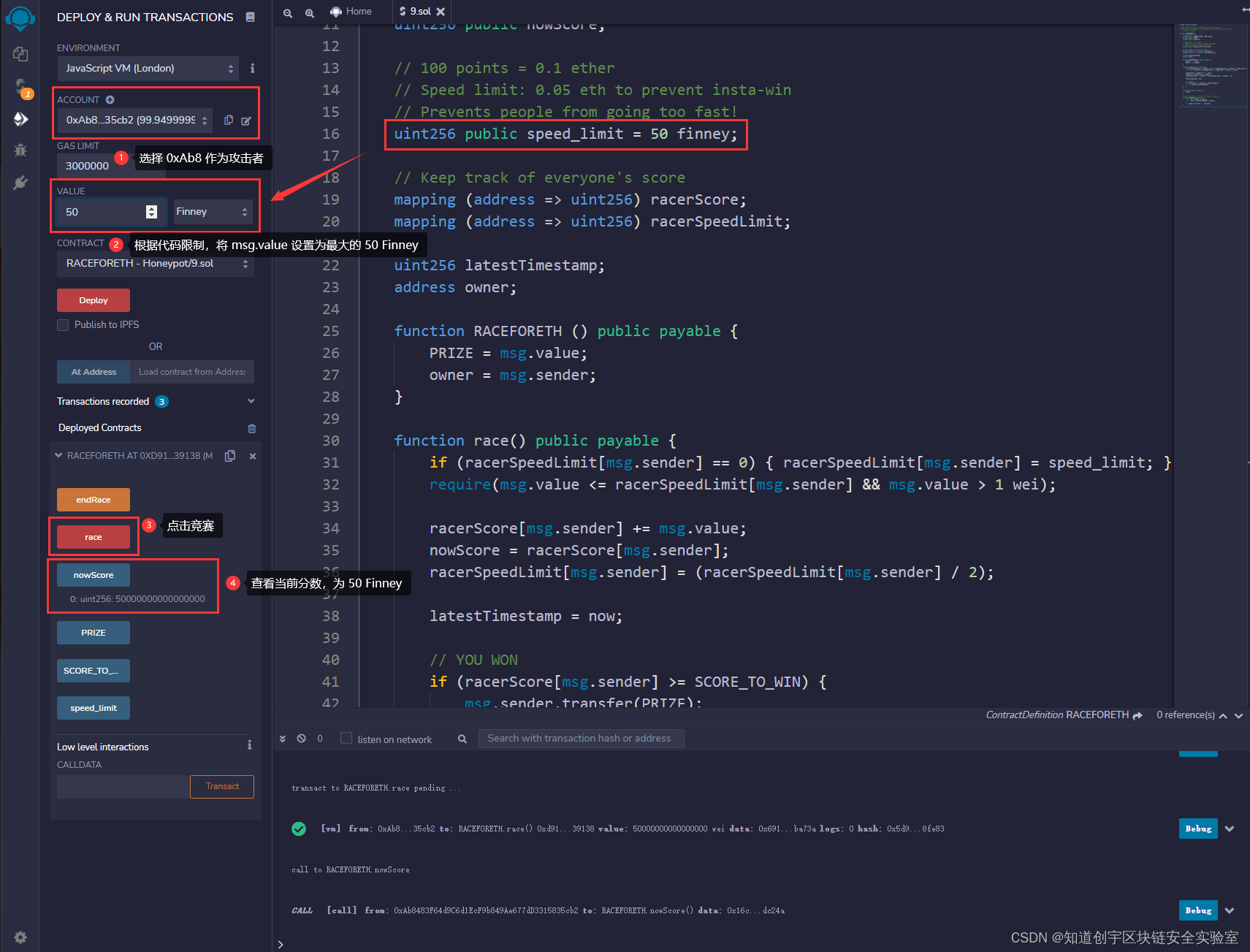Expand the race transaction log details
This screenshot has height=952, width=1250.
pos(1230,829)
